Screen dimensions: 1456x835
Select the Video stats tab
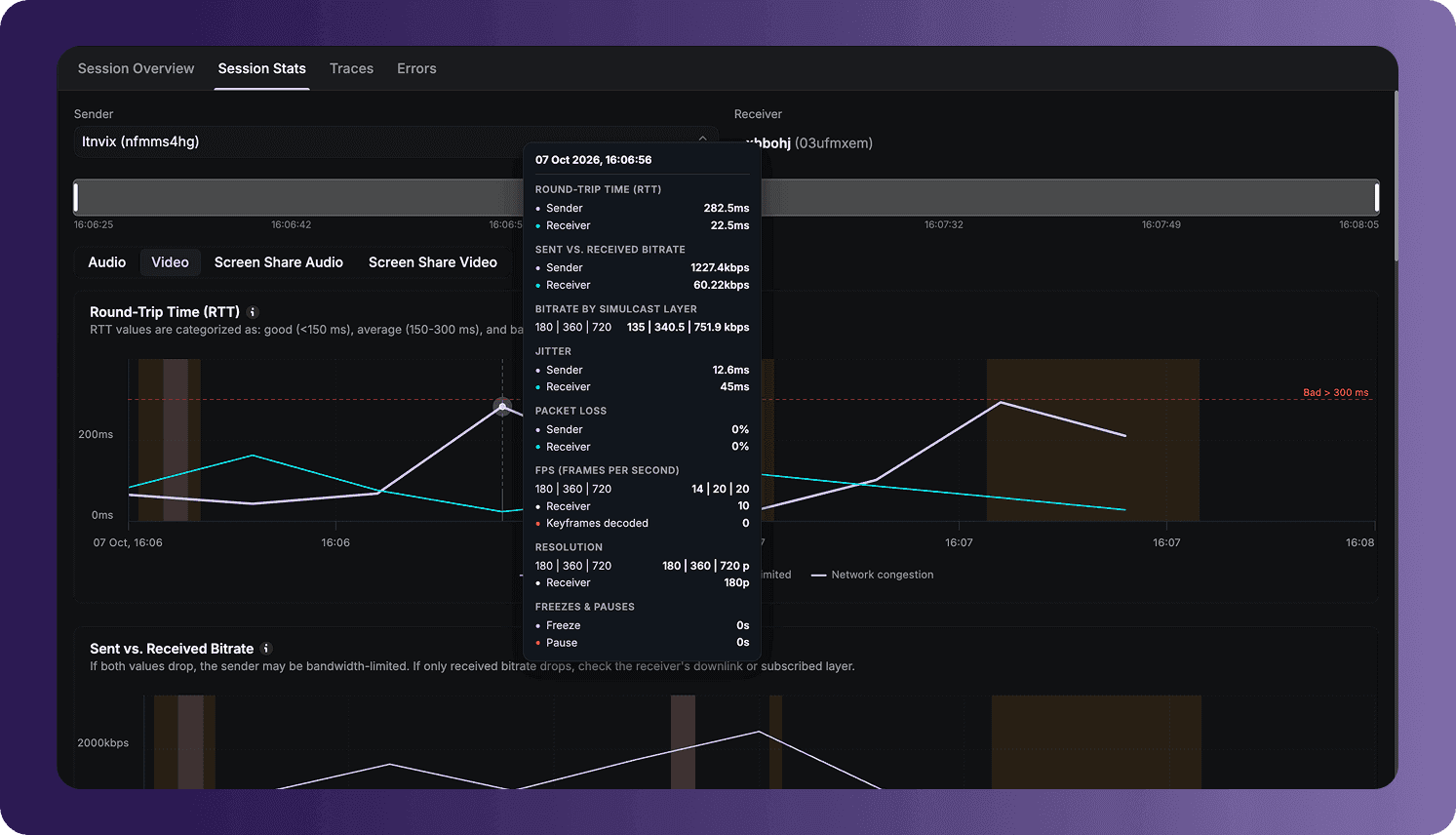click(170, 262)
